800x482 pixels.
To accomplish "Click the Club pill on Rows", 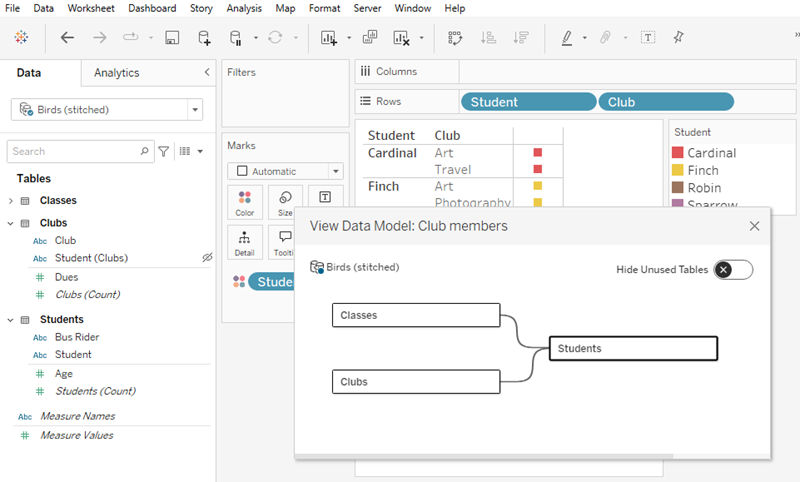I will (665, 102).
